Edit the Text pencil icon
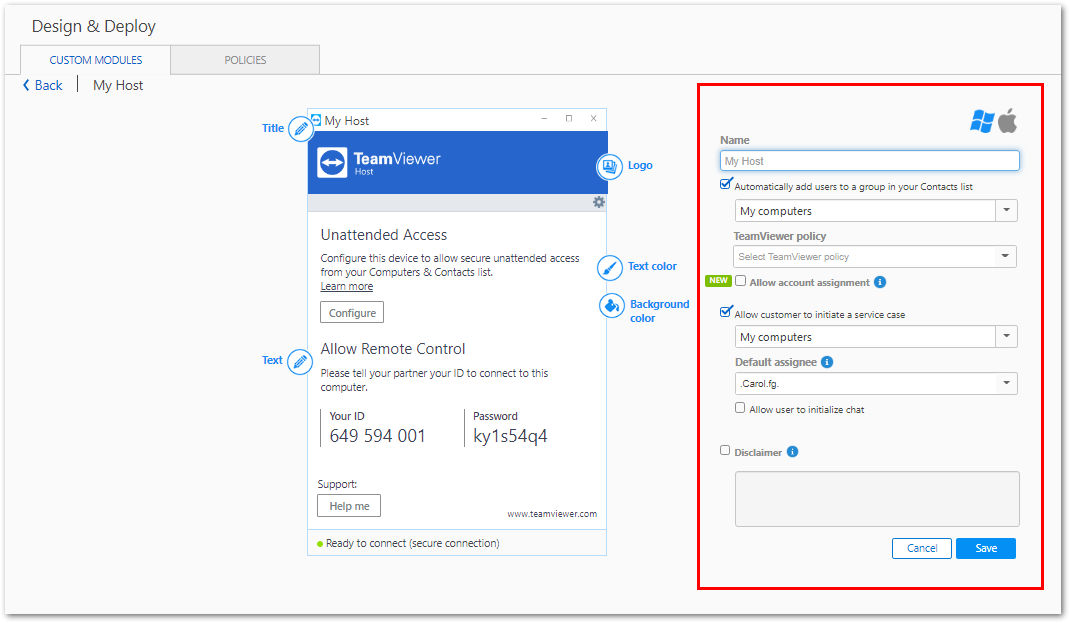The image size is (1070, 623). coord(300,361)
